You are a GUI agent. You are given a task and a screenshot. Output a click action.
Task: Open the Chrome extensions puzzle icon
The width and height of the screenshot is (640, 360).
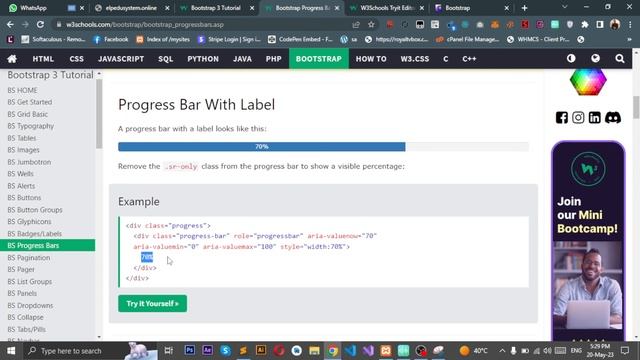point(585,24)
